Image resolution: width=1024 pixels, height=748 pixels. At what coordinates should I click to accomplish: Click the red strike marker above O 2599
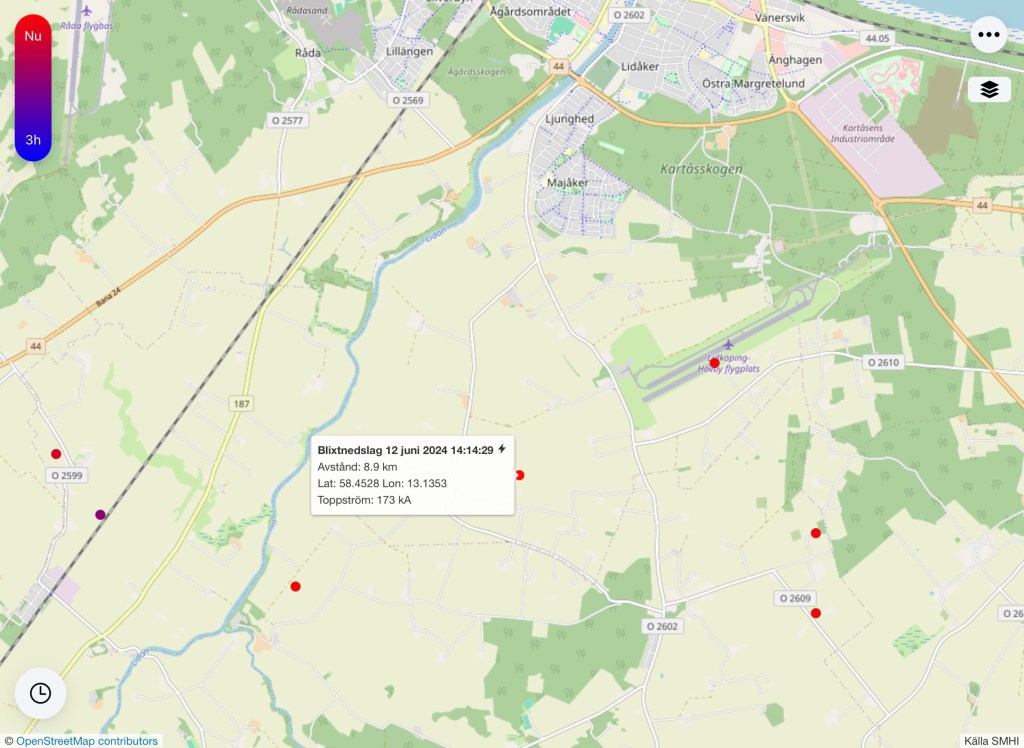(56, 454)
